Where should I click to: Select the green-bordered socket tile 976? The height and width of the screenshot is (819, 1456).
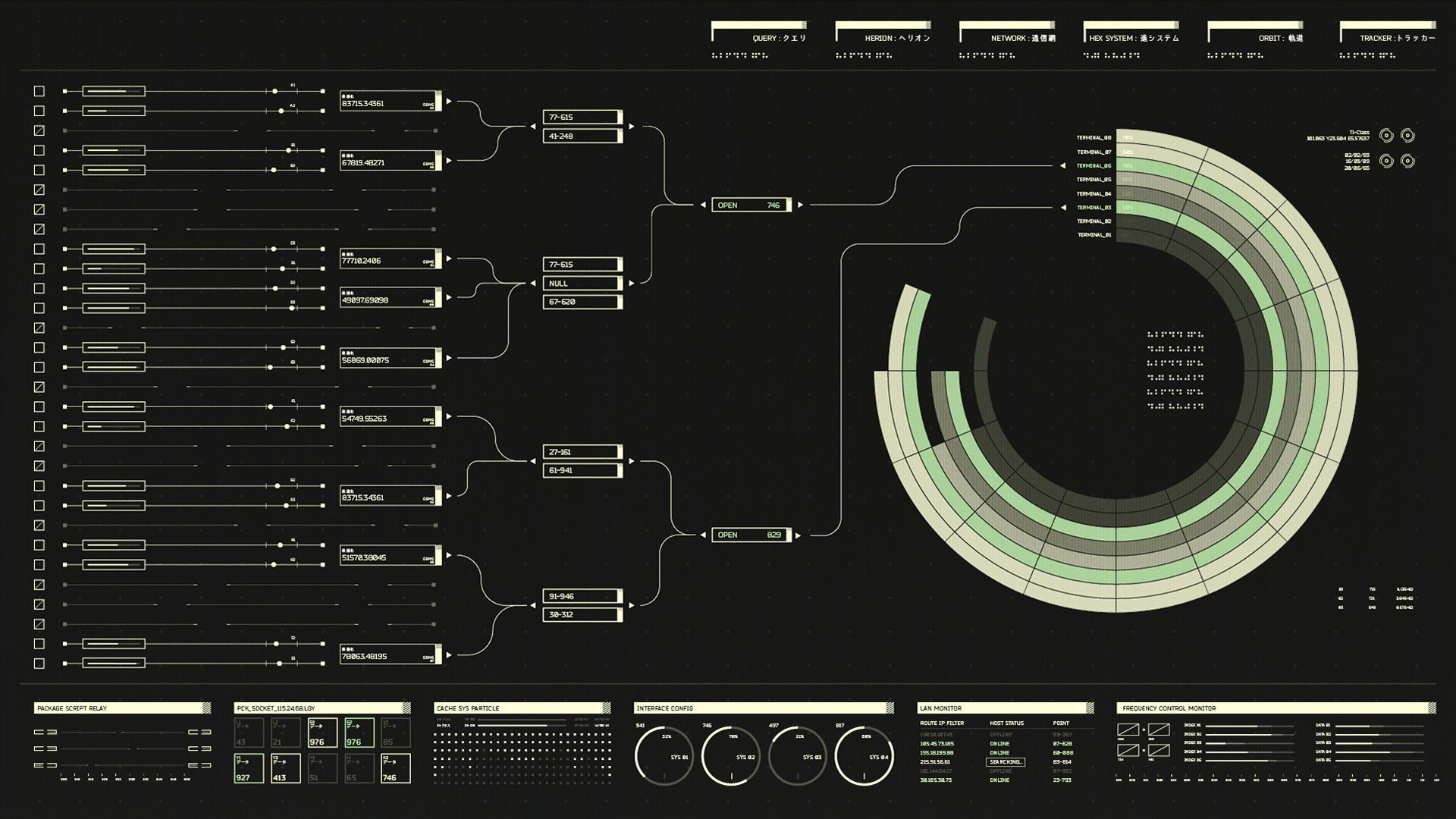click(x=359, y=733)
